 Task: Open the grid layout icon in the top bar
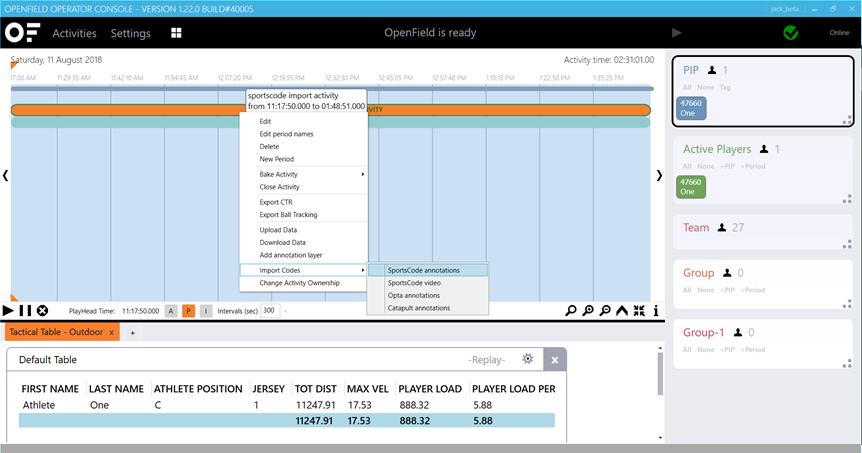tap(176, 33)
